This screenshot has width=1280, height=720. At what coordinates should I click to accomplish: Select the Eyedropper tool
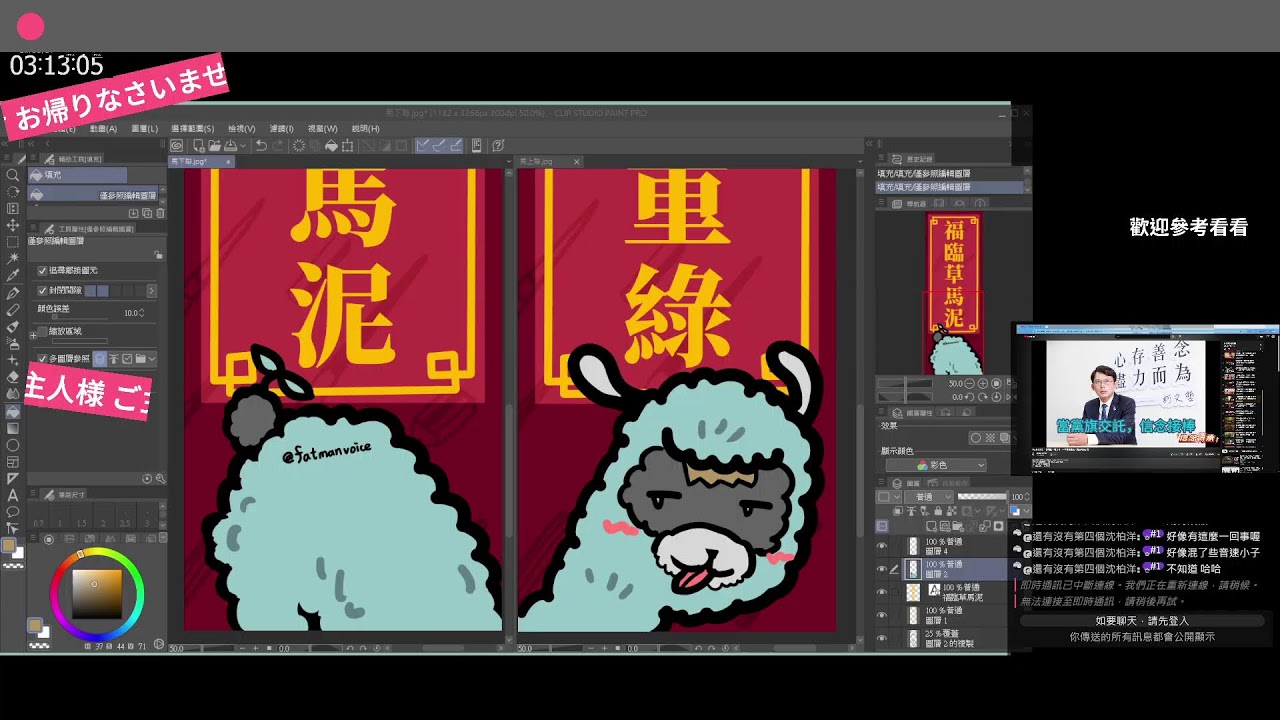13,276
